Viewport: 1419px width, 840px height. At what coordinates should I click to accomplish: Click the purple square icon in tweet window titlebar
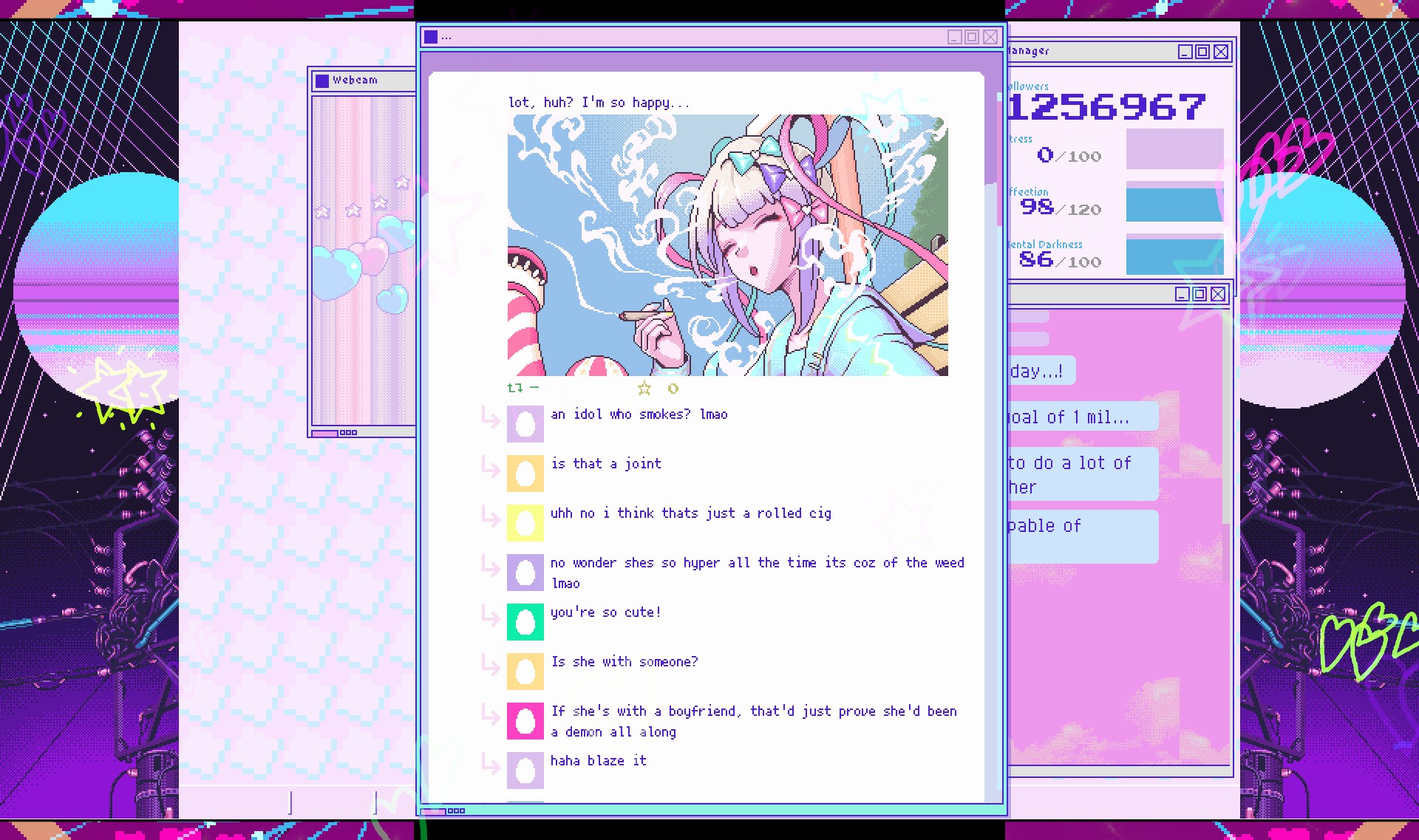(x=431, y=37)
